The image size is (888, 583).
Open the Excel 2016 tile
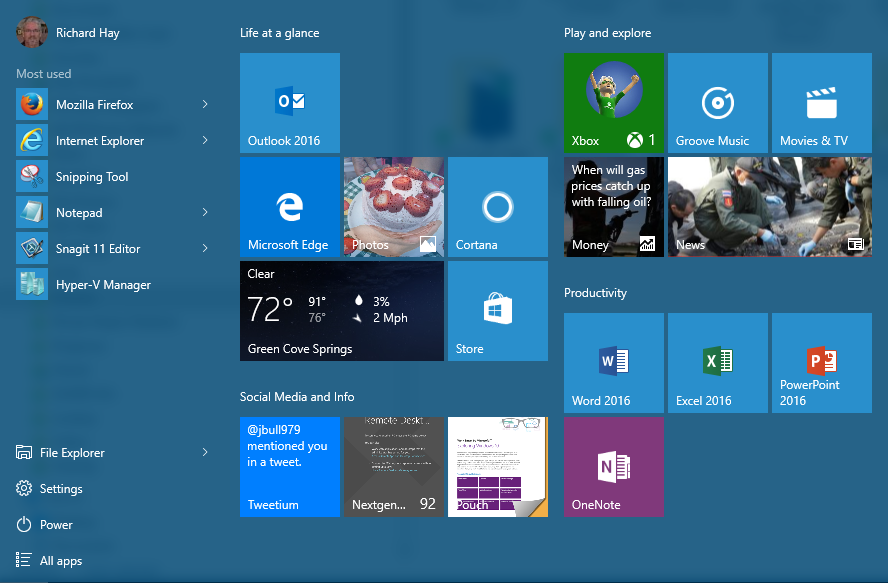pos(717,362)
